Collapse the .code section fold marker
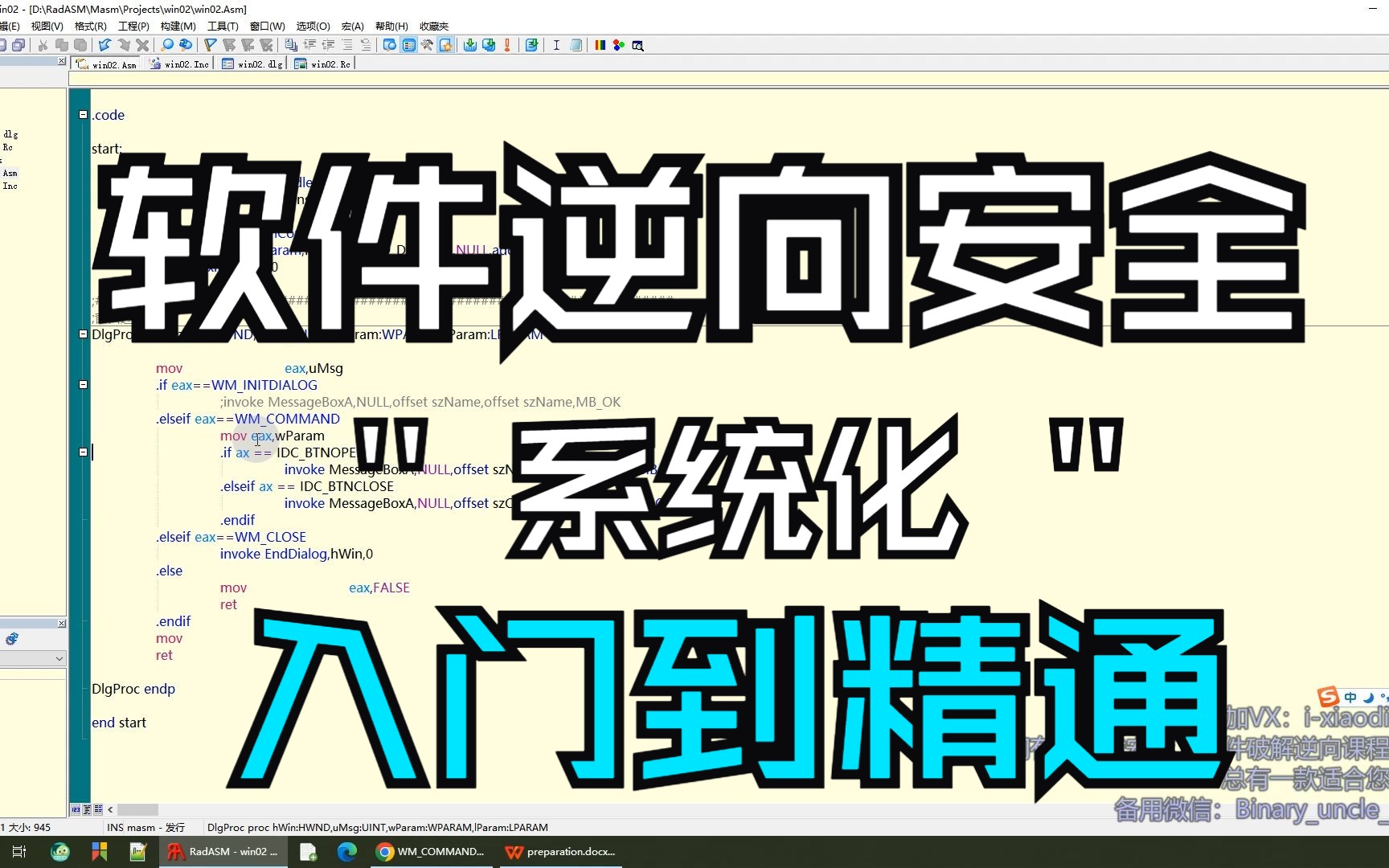 pos(83,115)
